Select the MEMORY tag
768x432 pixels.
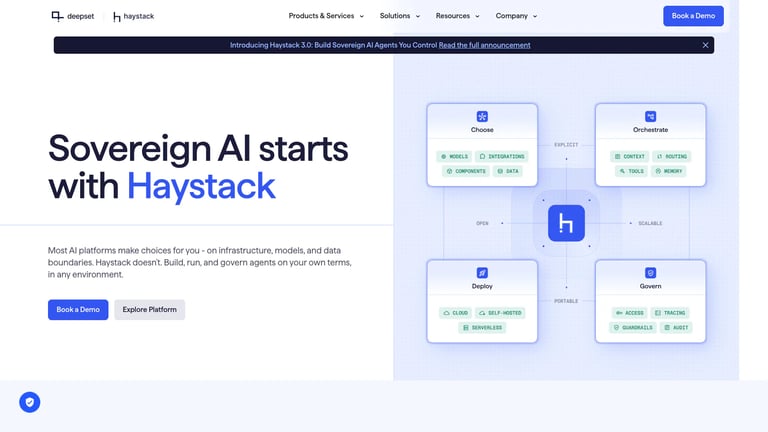[x=669, y=171]
